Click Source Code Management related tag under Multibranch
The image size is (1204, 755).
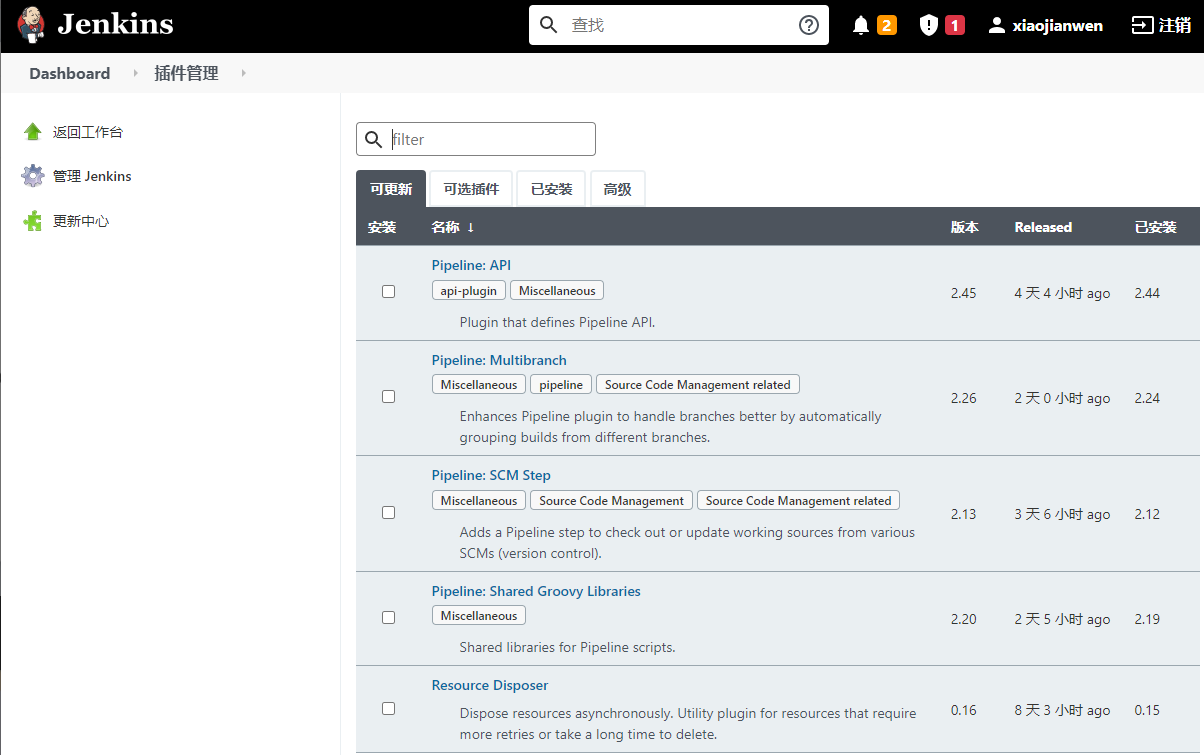pyautogui.click(x=698, y=385)
